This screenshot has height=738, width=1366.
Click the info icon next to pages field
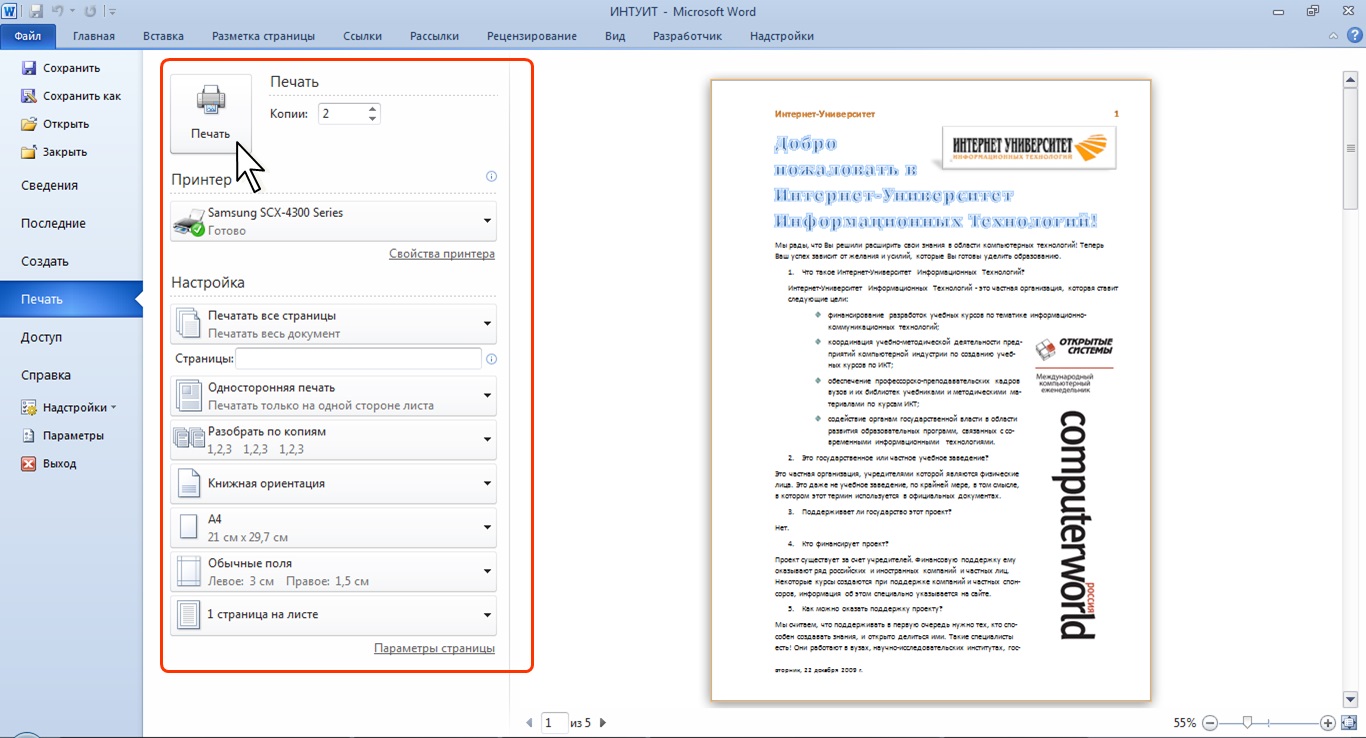(491, 359)
